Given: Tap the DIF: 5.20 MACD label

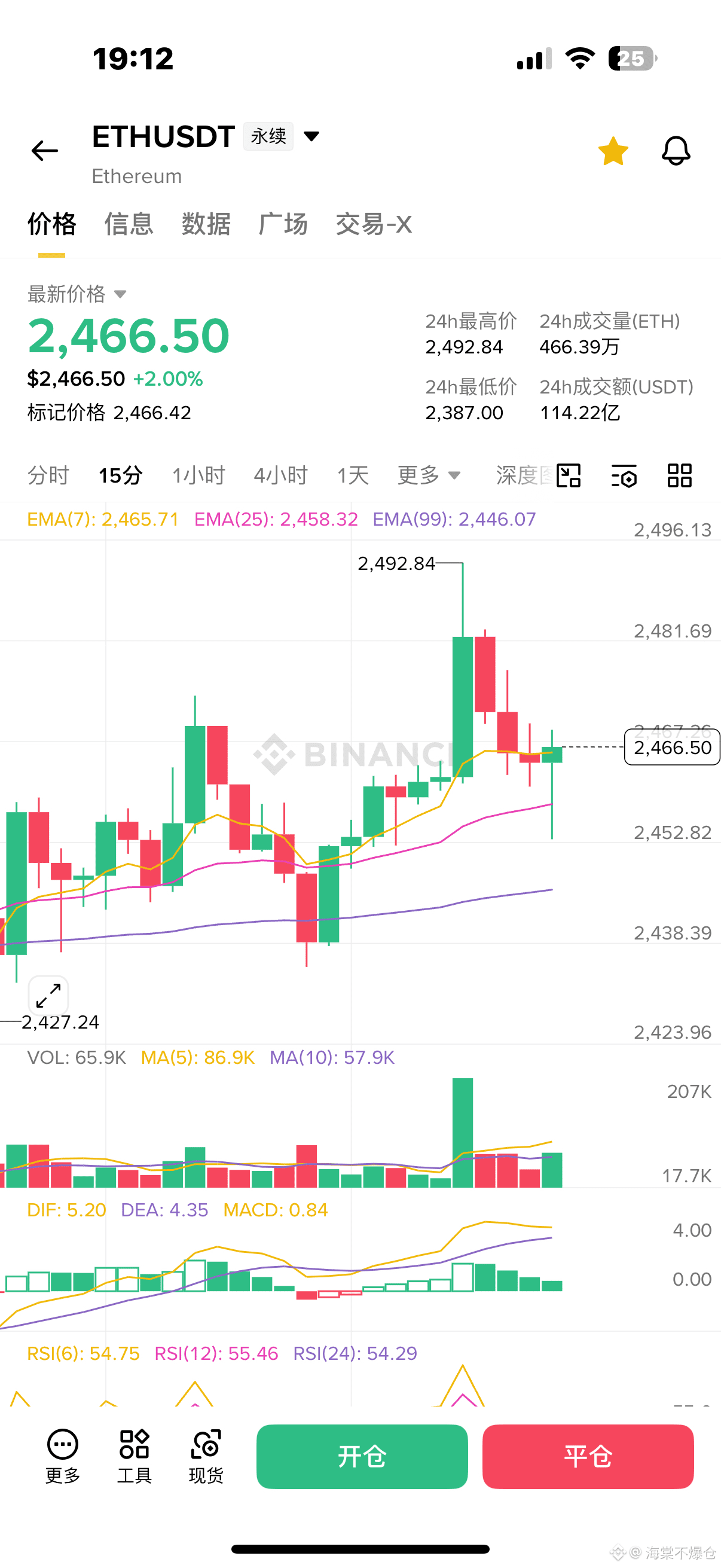Looking at the screenshot, I should (66, 1209).
